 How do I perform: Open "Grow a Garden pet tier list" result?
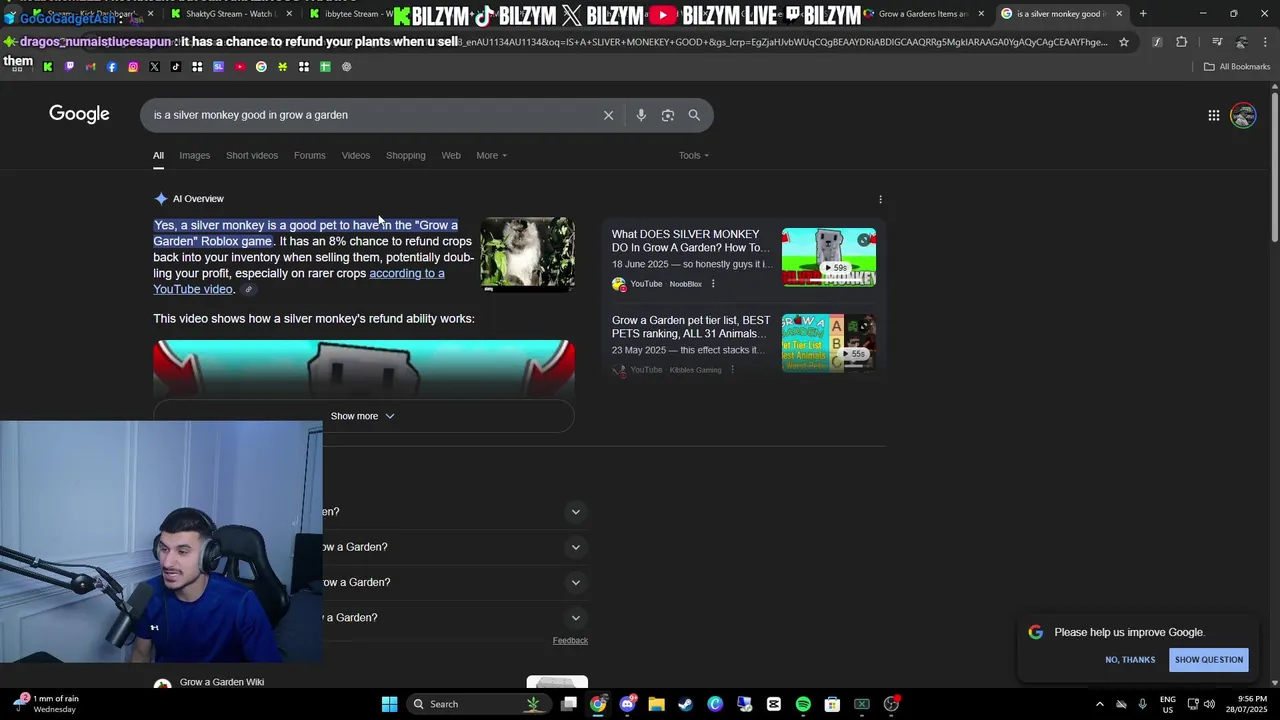coord(691,327)
